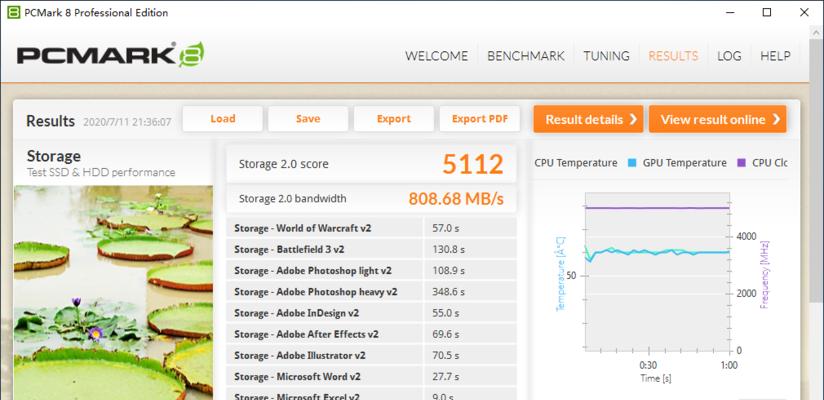Select the Microsoft Word v2 row
The image size is (824, 400).
point(371,376)
